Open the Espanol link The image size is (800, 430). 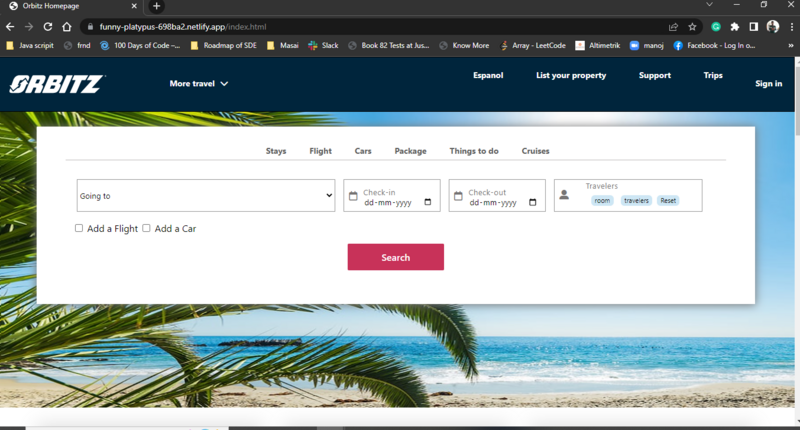click(x=488, y=75)
